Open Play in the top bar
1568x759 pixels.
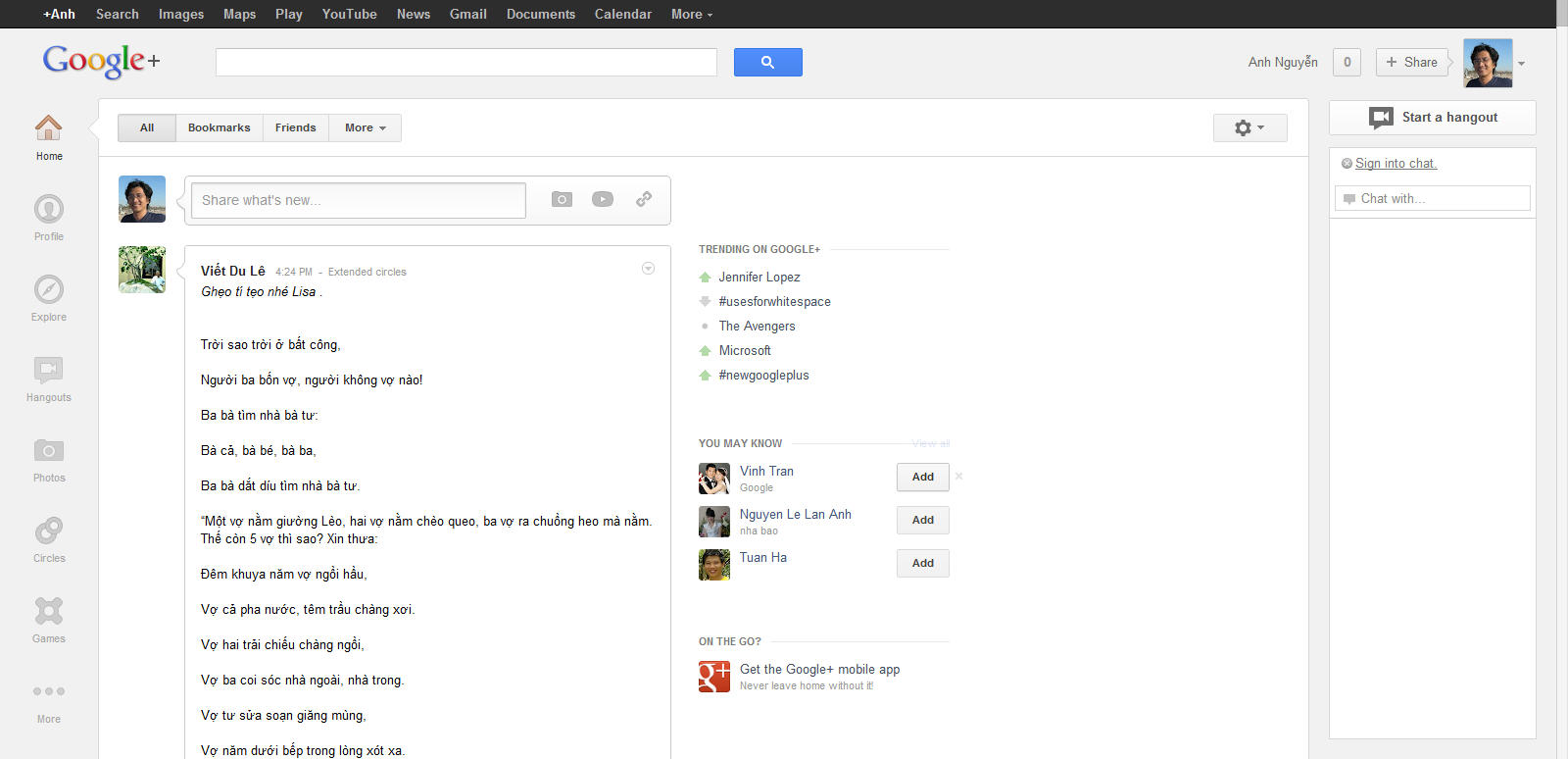[x=289, y=14]
